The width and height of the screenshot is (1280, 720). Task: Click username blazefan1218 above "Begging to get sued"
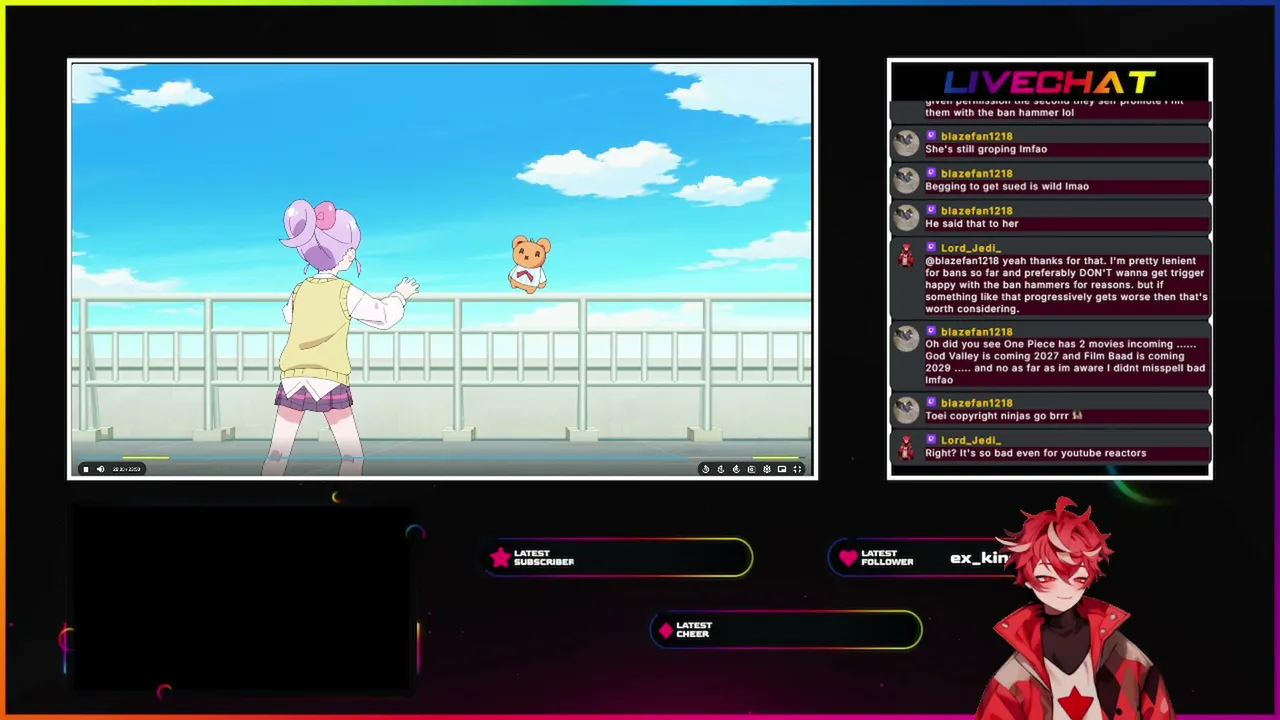[976, 173]
